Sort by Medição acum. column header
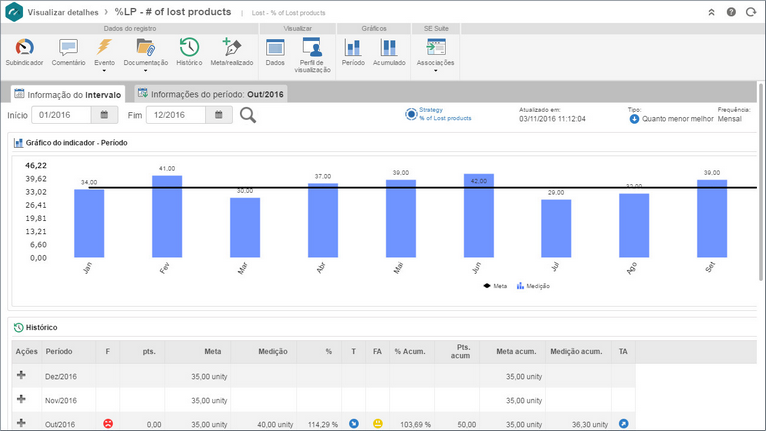Viewport: 766px width, 431px height. point(576,351)
